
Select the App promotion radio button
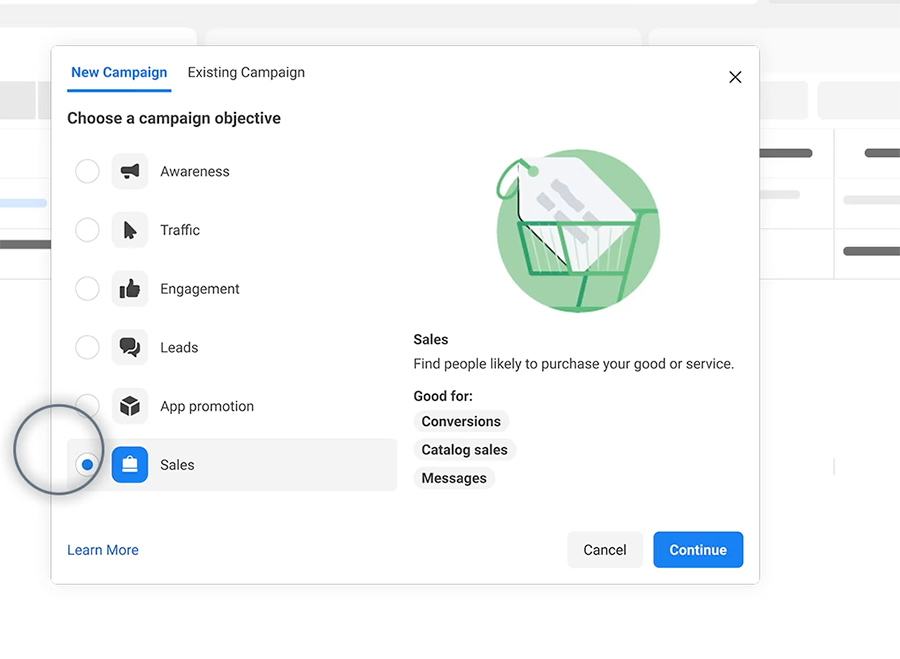click(87, 406)
